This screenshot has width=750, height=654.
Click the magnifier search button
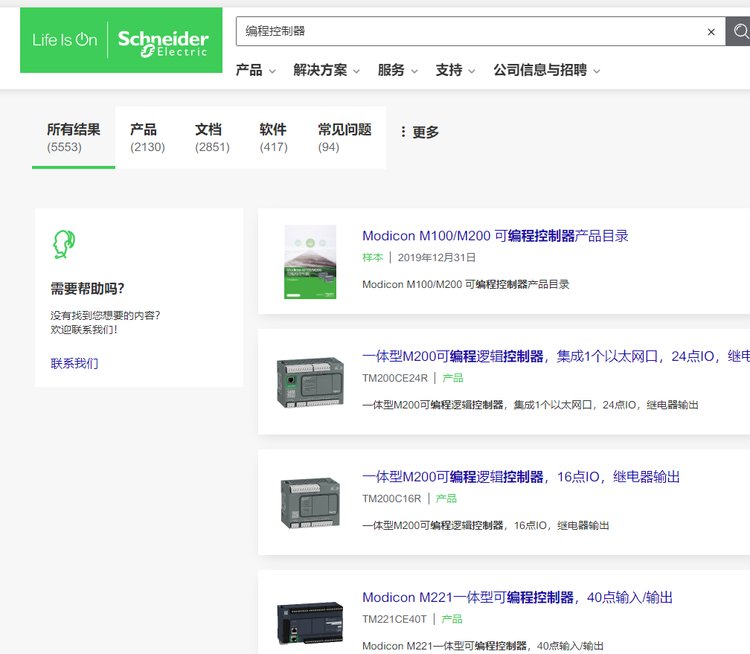pos(740,32)
